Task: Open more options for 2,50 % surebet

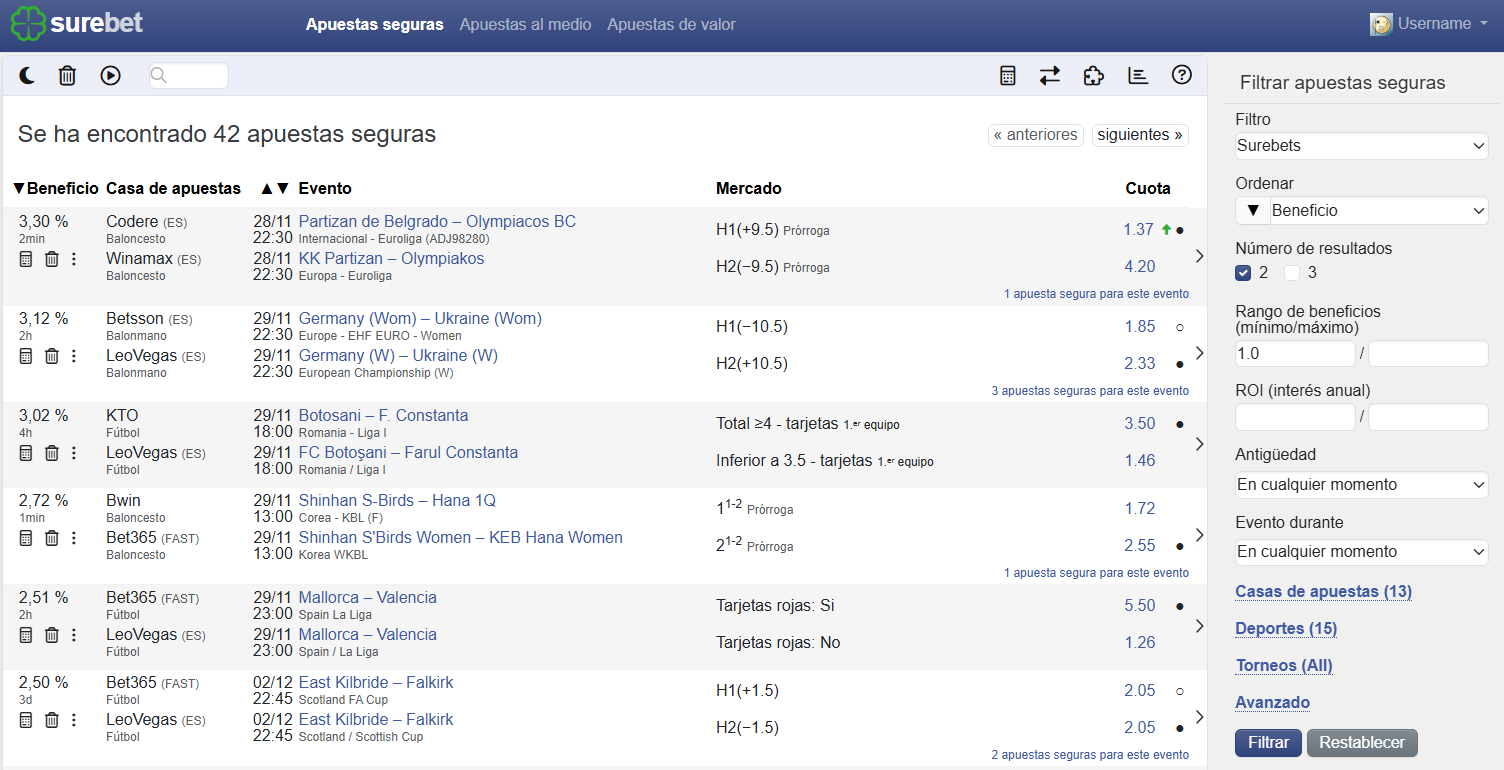Action: pos(73,720)
